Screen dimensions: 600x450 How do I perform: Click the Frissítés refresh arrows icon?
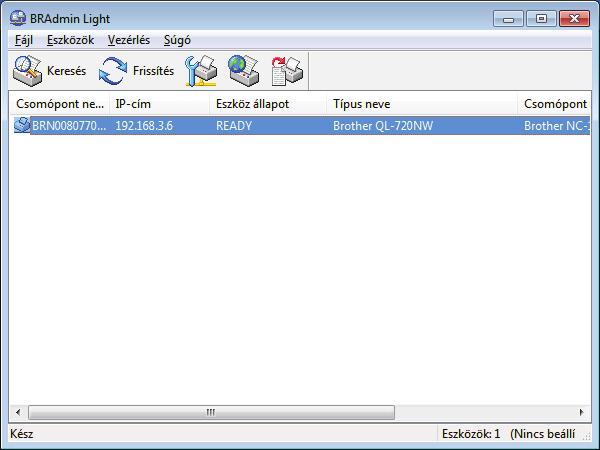tap(112, 71)
